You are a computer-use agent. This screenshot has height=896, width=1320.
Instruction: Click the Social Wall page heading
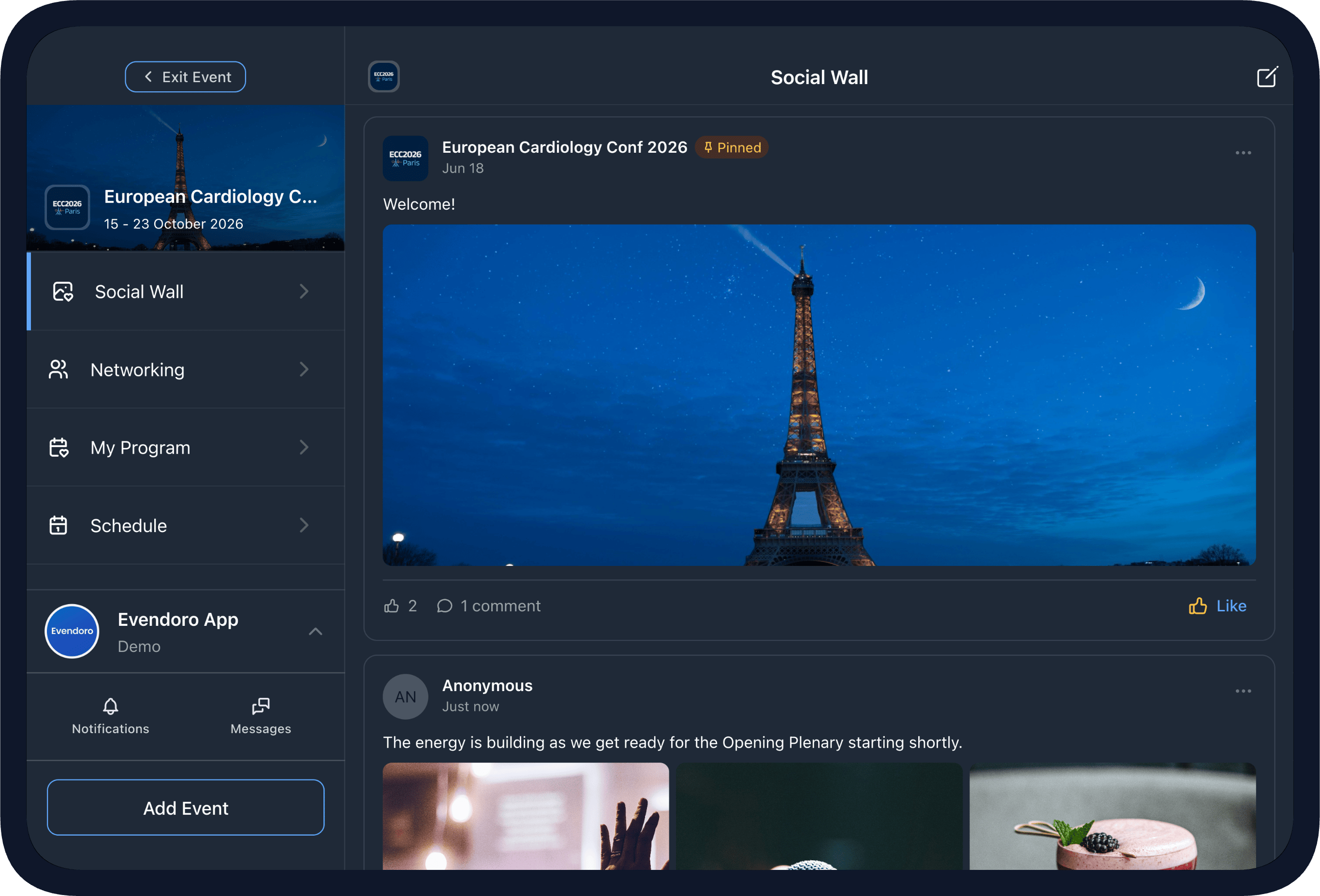point(819,77)
